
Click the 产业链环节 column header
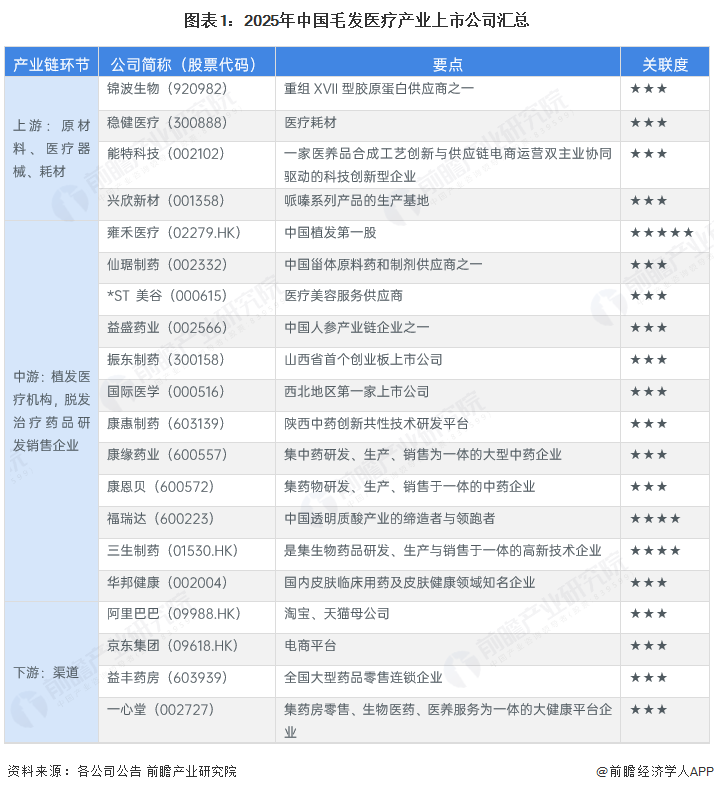51,64
